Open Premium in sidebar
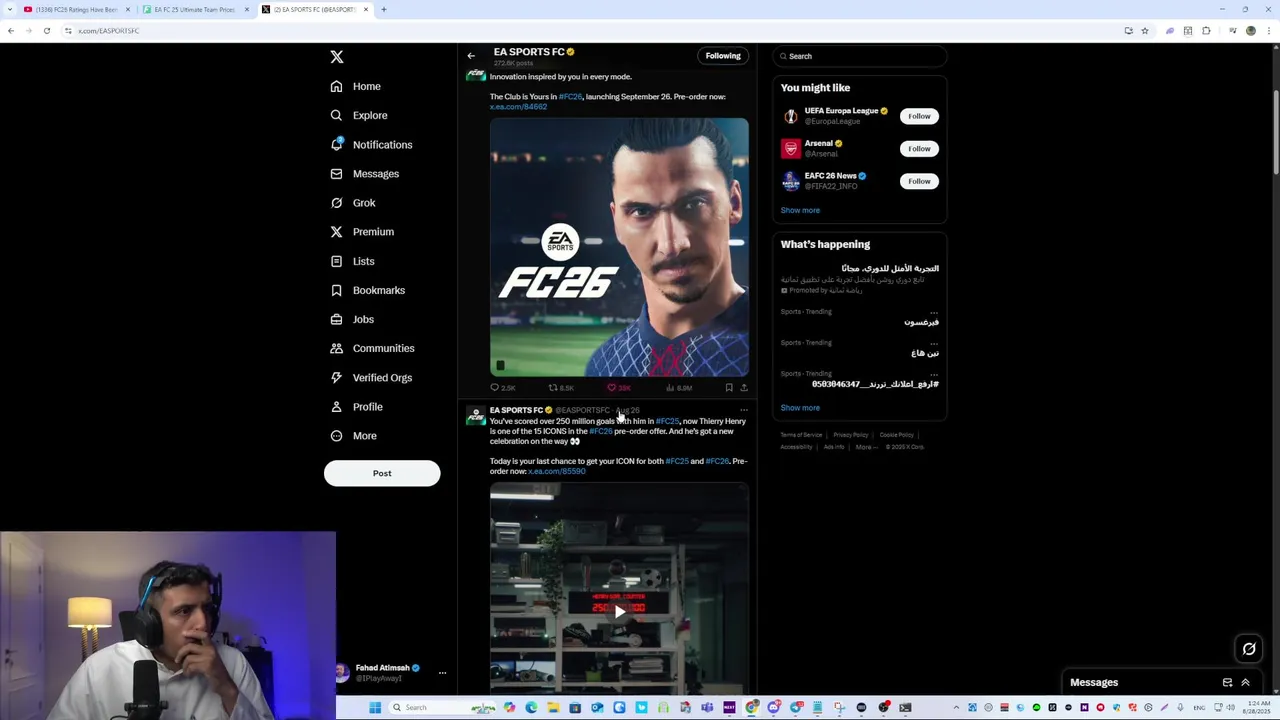 [361, 232]
